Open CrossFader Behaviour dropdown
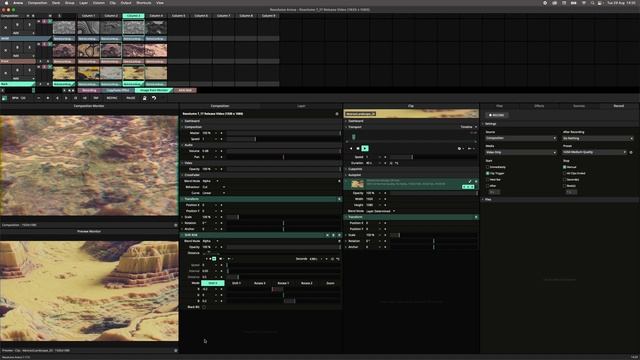Viewport: 640px width, 360px height. coord(214,187)
